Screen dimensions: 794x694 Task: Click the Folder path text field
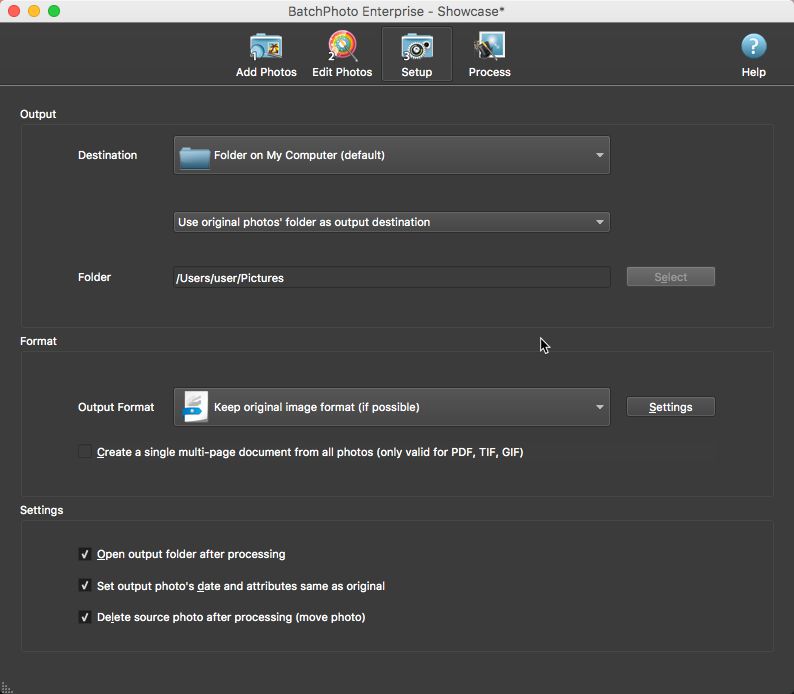point(391,278)
